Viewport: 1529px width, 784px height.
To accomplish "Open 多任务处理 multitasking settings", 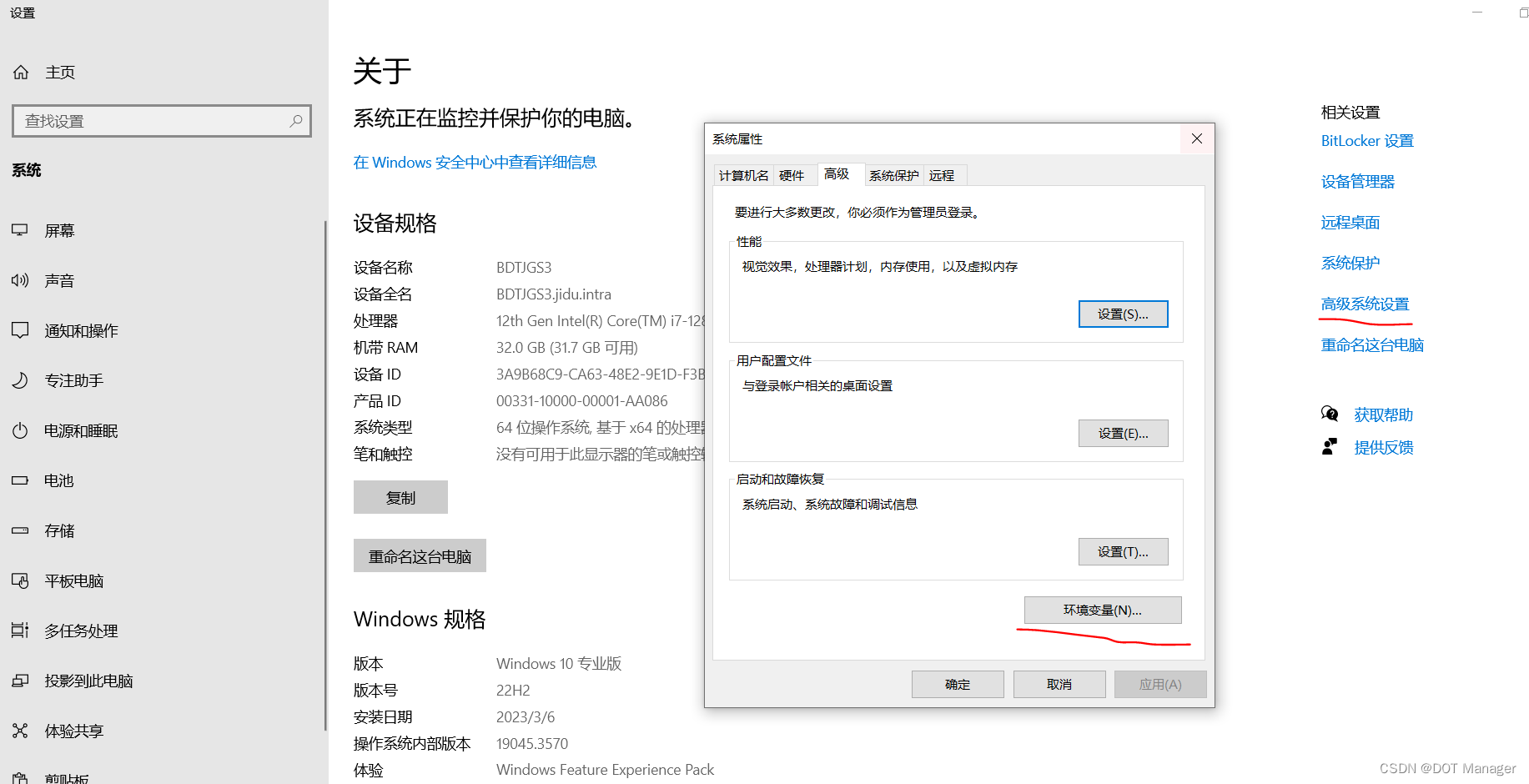I will click(x=80, y=631).
